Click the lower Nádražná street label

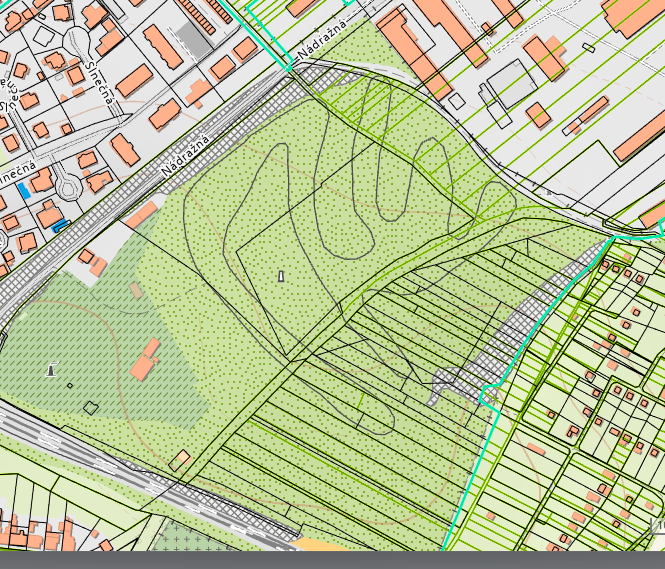pyautogui.click(x=185, y=156)
